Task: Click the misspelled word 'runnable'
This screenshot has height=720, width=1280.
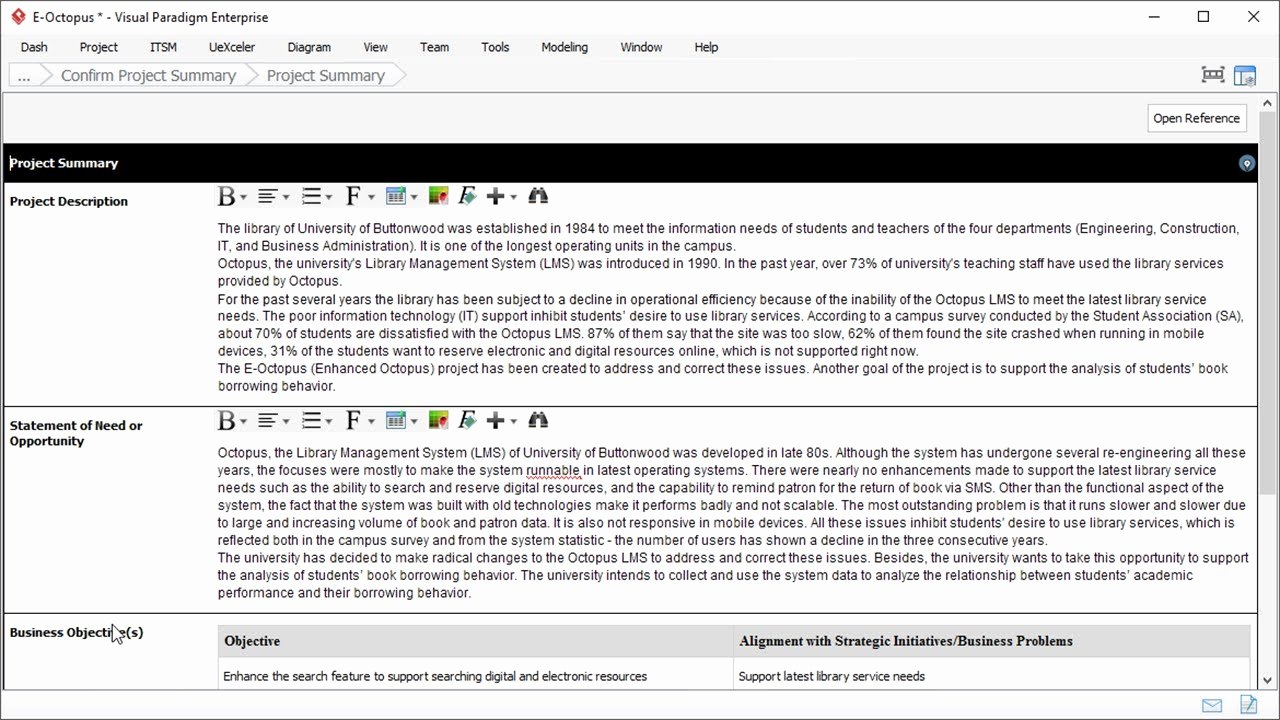Action: tap(553, 470)
